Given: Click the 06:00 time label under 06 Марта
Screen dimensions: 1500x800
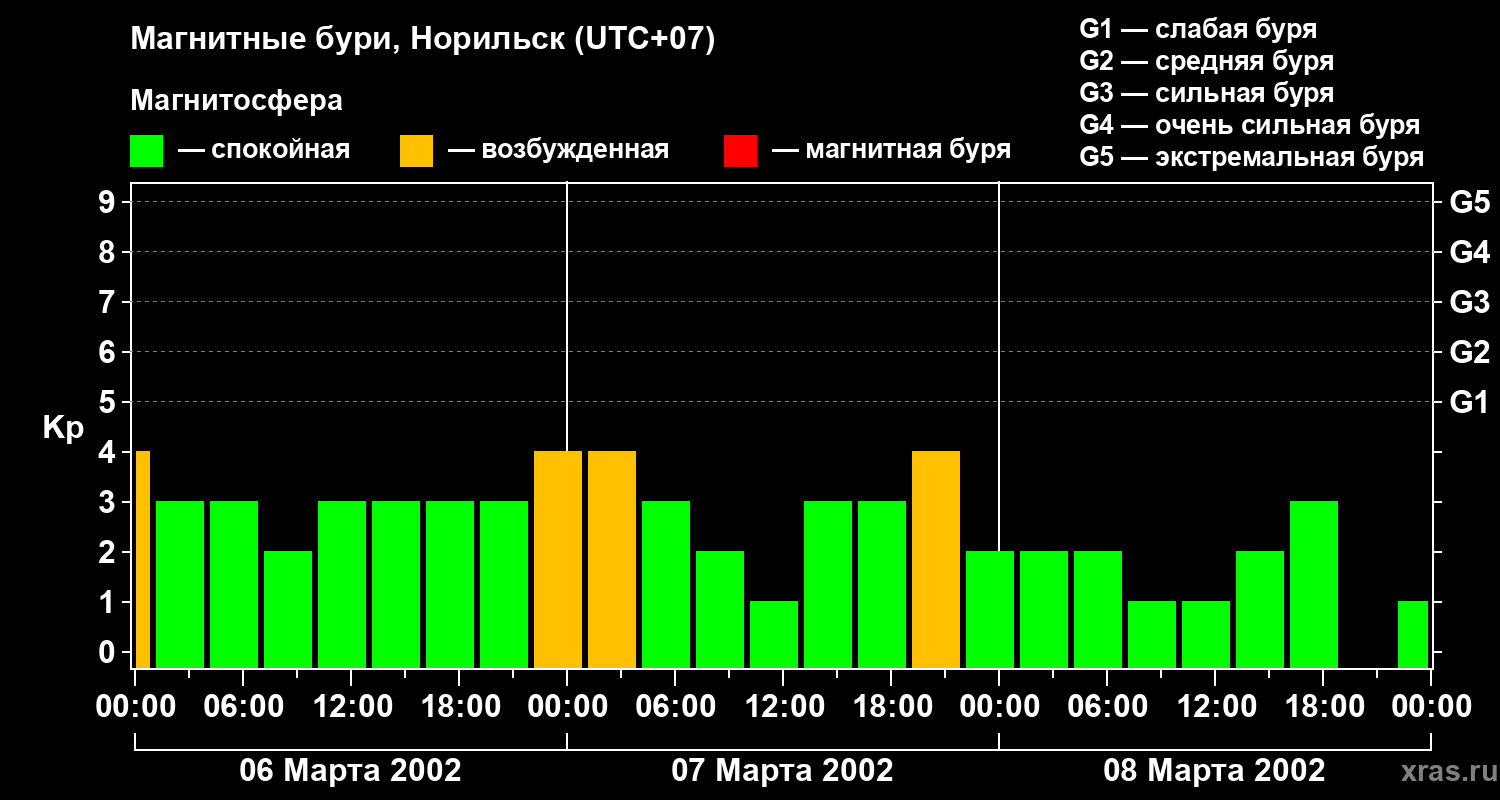Looking at the screenshot, I should [x=243, y=707].
